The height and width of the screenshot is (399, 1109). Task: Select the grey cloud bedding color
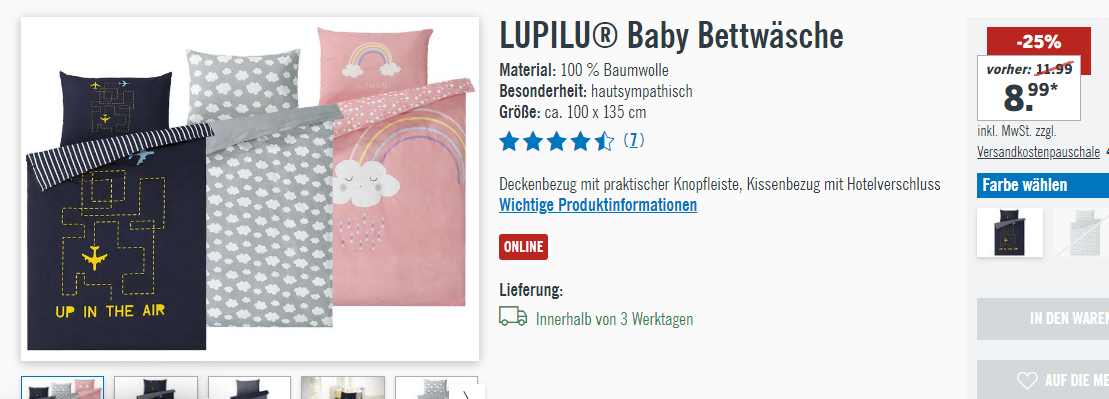[1081, 233]
